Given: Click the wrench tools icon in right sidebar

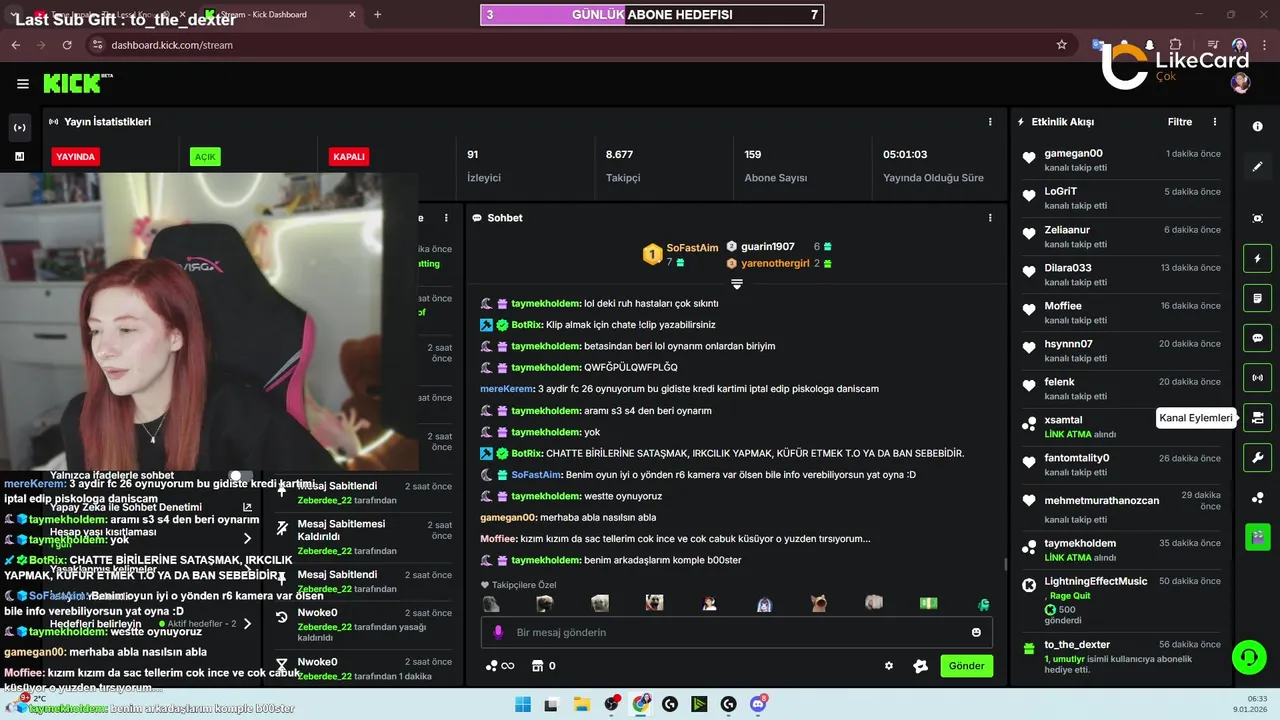Looking at the screenshot, I should (x=1258, y=458).
